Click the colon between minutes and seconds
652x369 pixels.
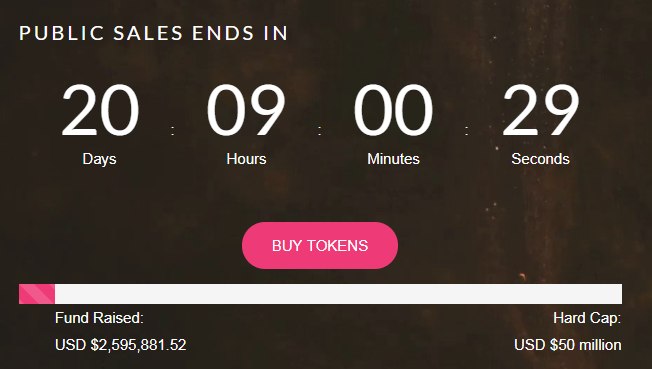point(467,131)
